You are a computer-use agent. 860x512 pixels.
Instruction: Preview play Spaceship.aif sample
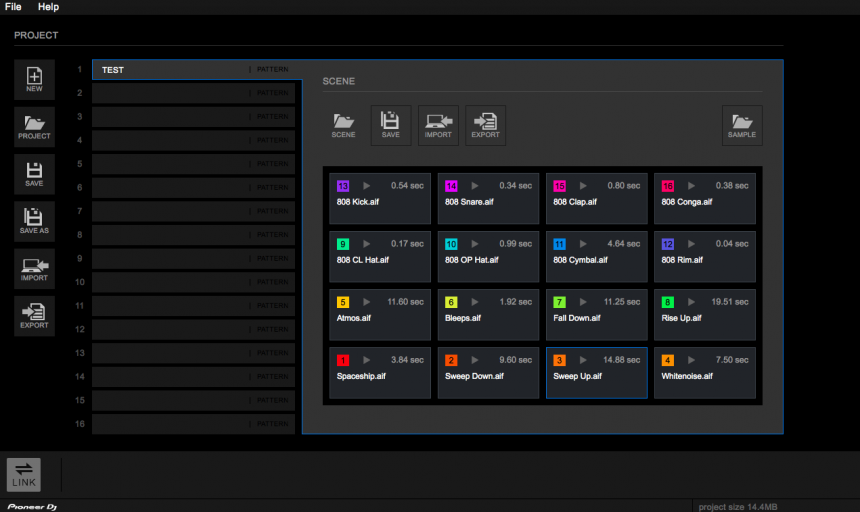366,360
